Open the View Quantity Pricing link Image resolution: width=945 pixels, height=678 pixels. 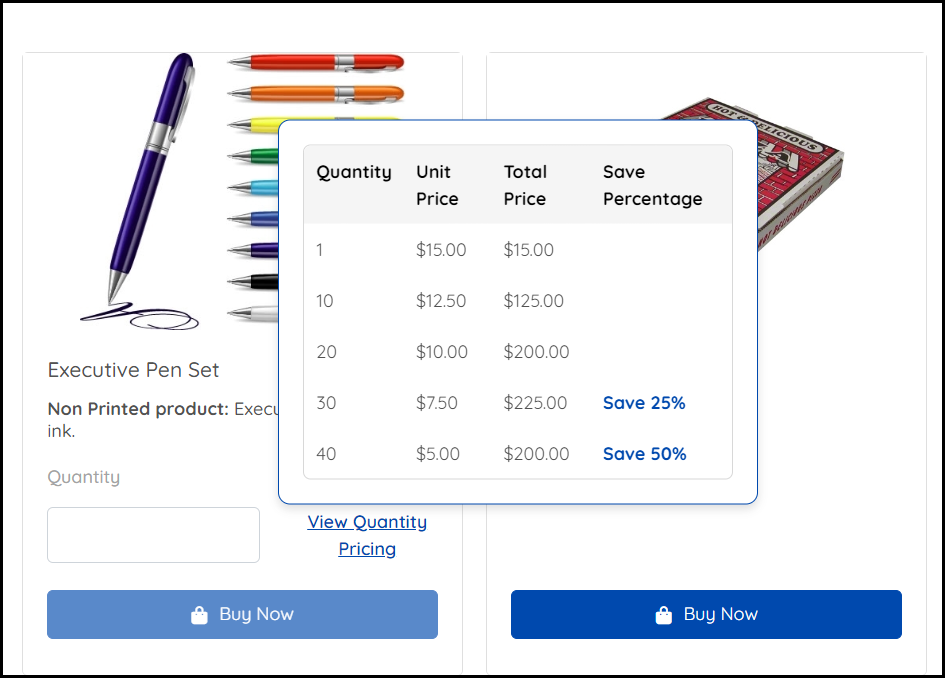(x=367, y=535)
